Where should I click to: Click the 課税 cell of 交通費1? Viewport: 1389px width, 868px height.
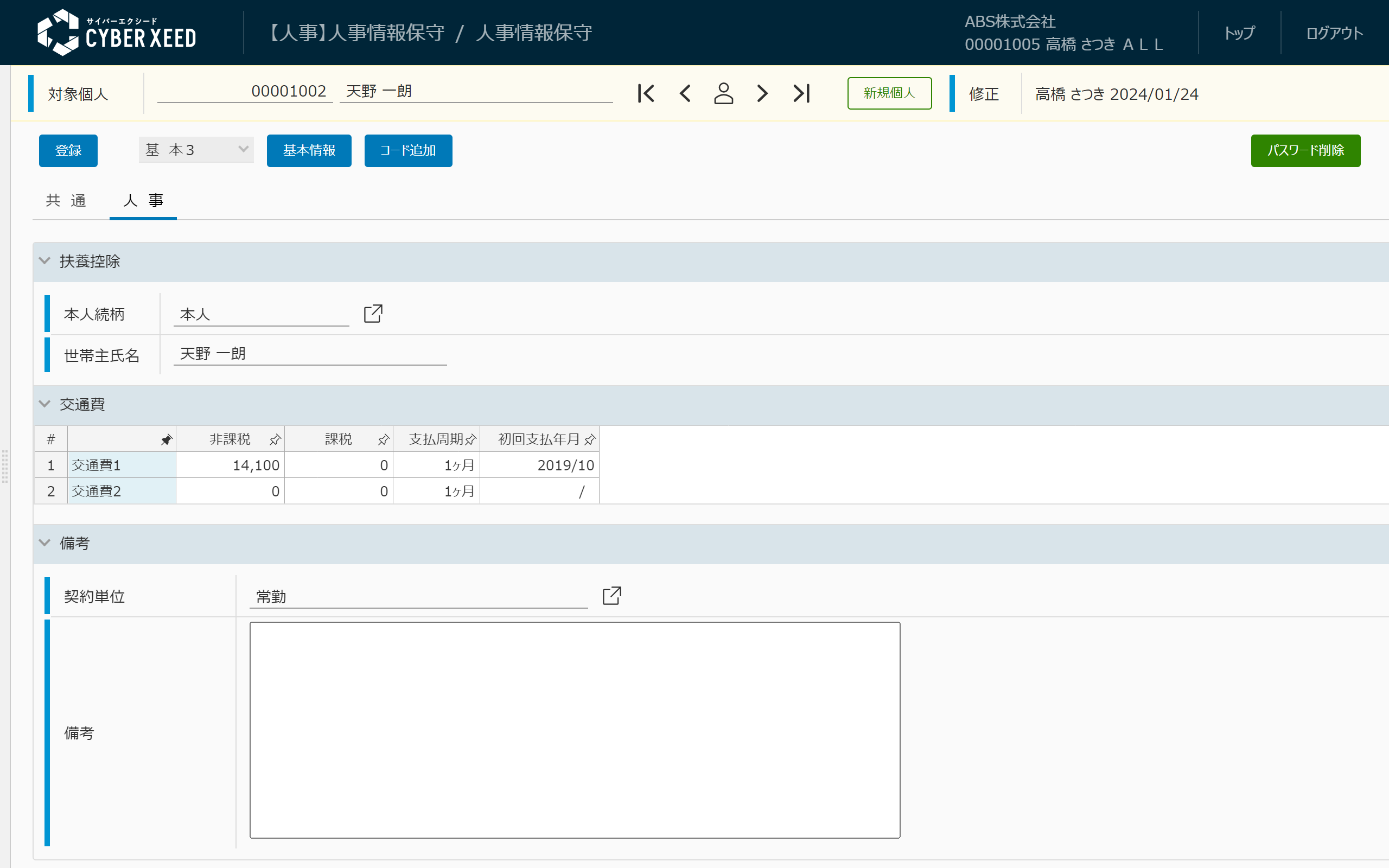click(339, 465)
